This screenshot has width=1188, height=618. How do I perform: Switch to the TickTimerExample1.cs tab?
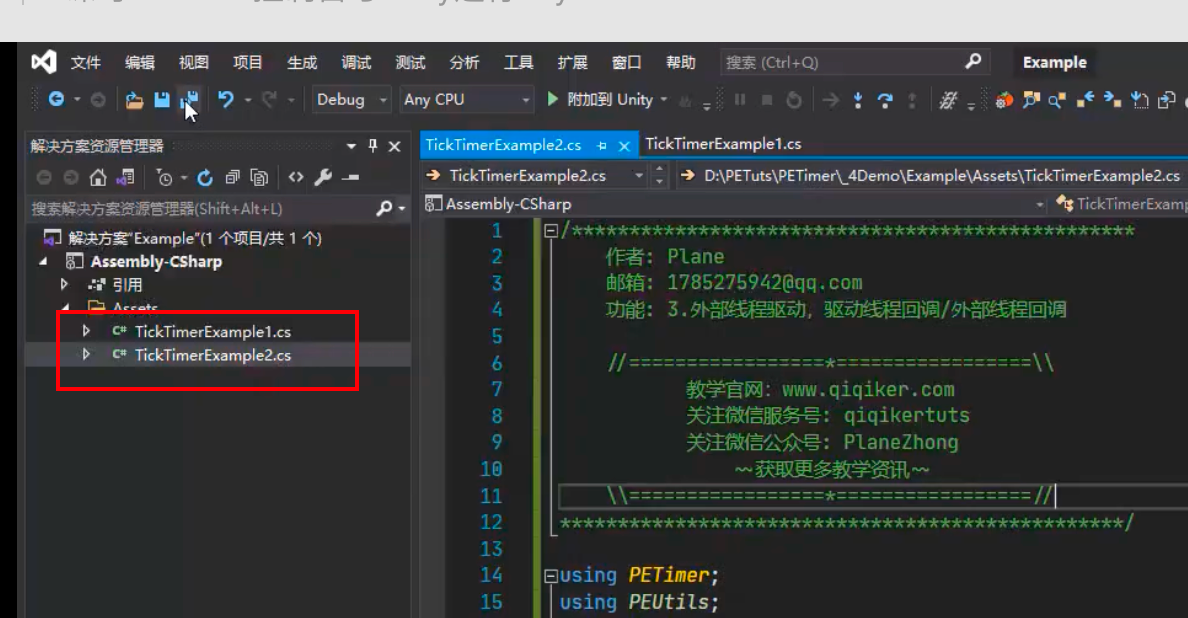pos(723,144)
